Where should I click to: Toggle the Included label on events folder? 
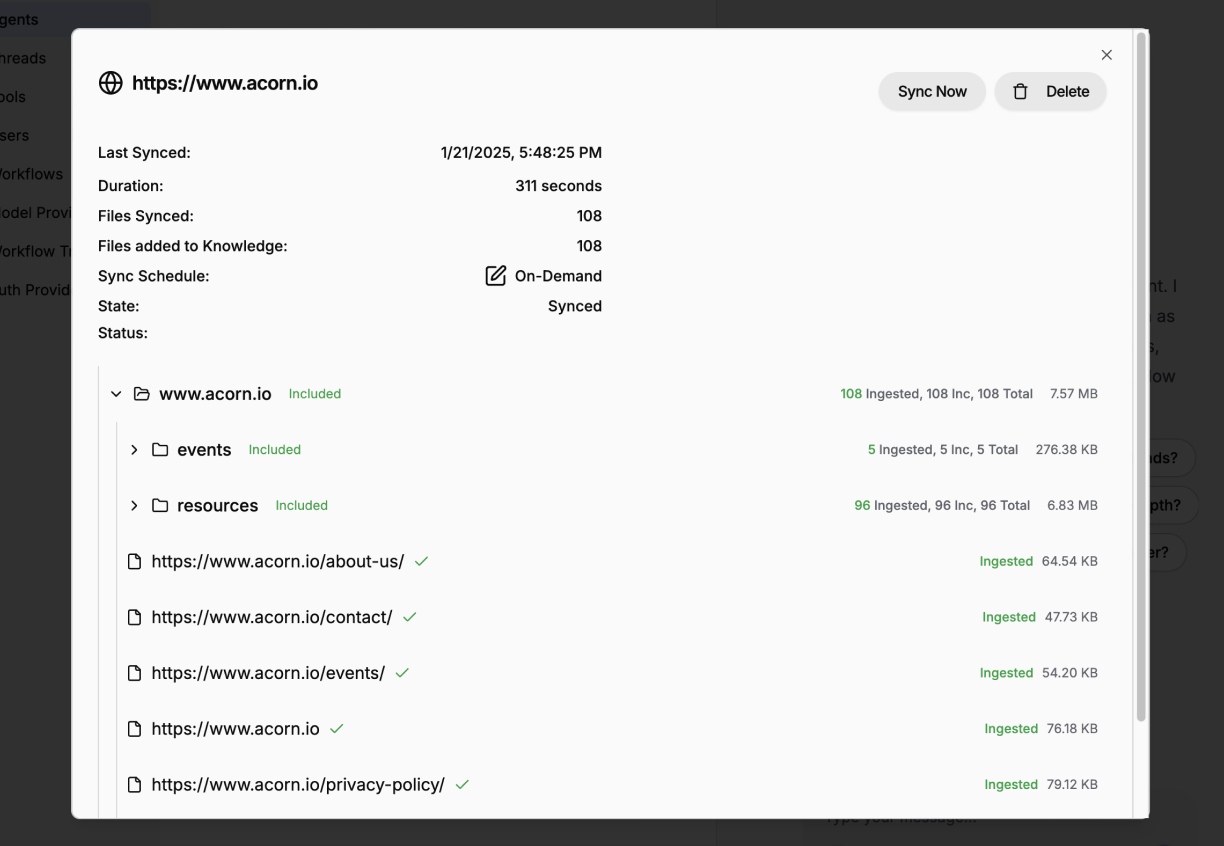click(x=274, y=450)
